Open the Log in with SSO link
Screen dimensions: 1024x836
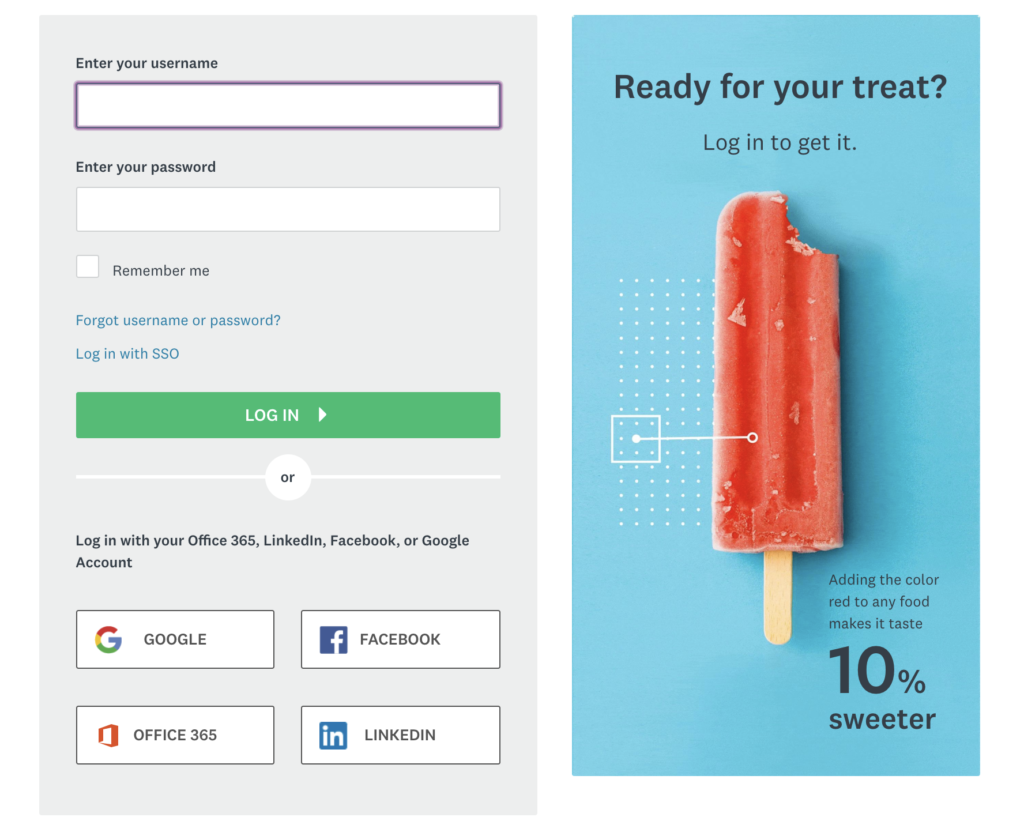click(127, 353)
